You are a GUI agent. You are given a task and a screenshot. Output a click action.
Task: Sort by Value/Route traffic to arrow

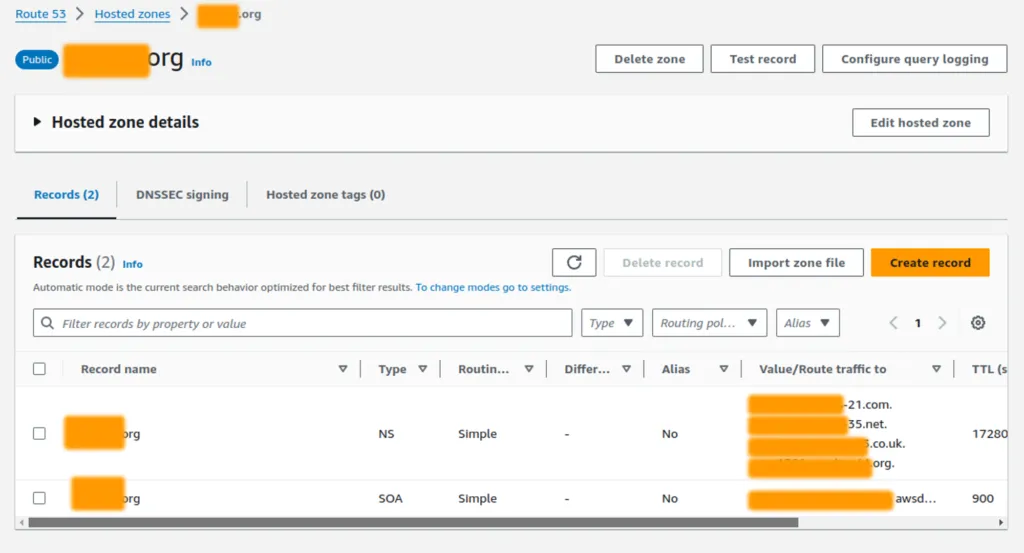tap(936, 369)
